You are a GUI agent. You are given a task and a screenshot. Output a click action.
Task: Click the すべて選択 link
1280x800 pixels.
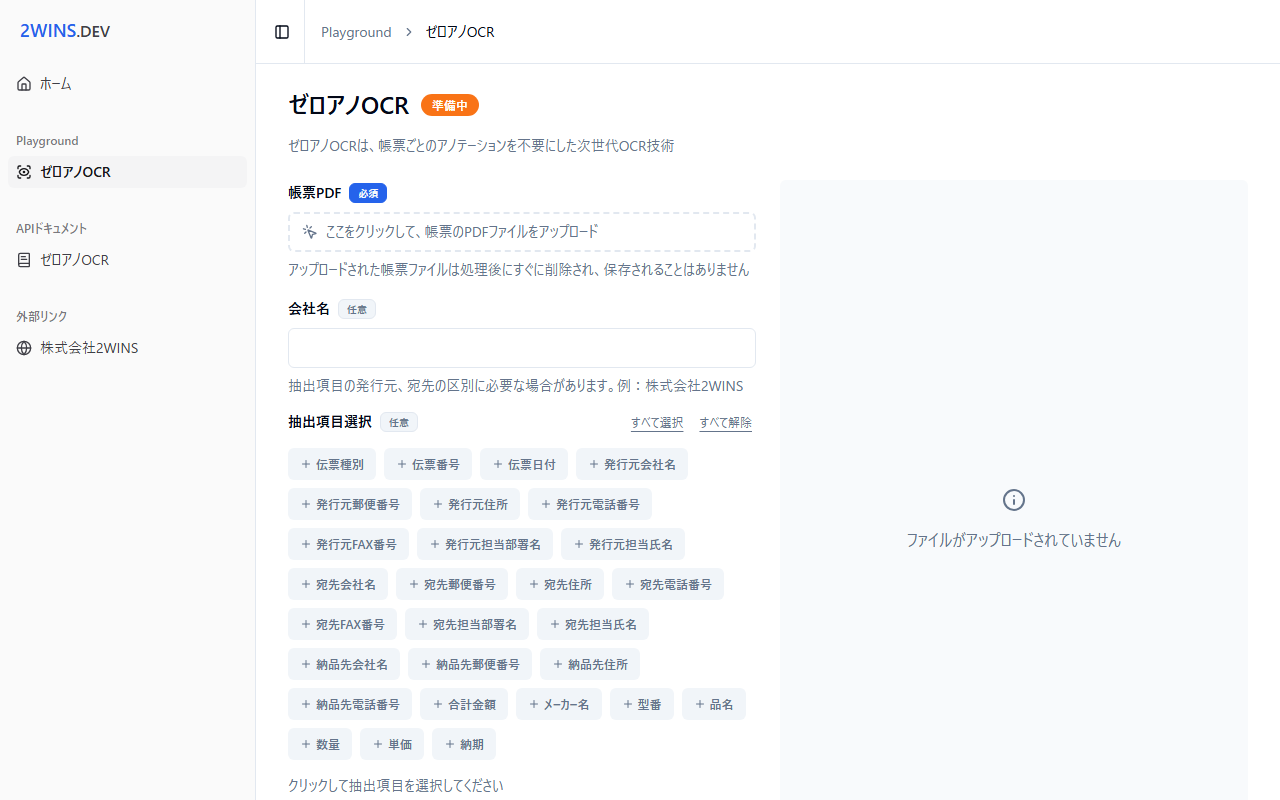pos(657,422)
